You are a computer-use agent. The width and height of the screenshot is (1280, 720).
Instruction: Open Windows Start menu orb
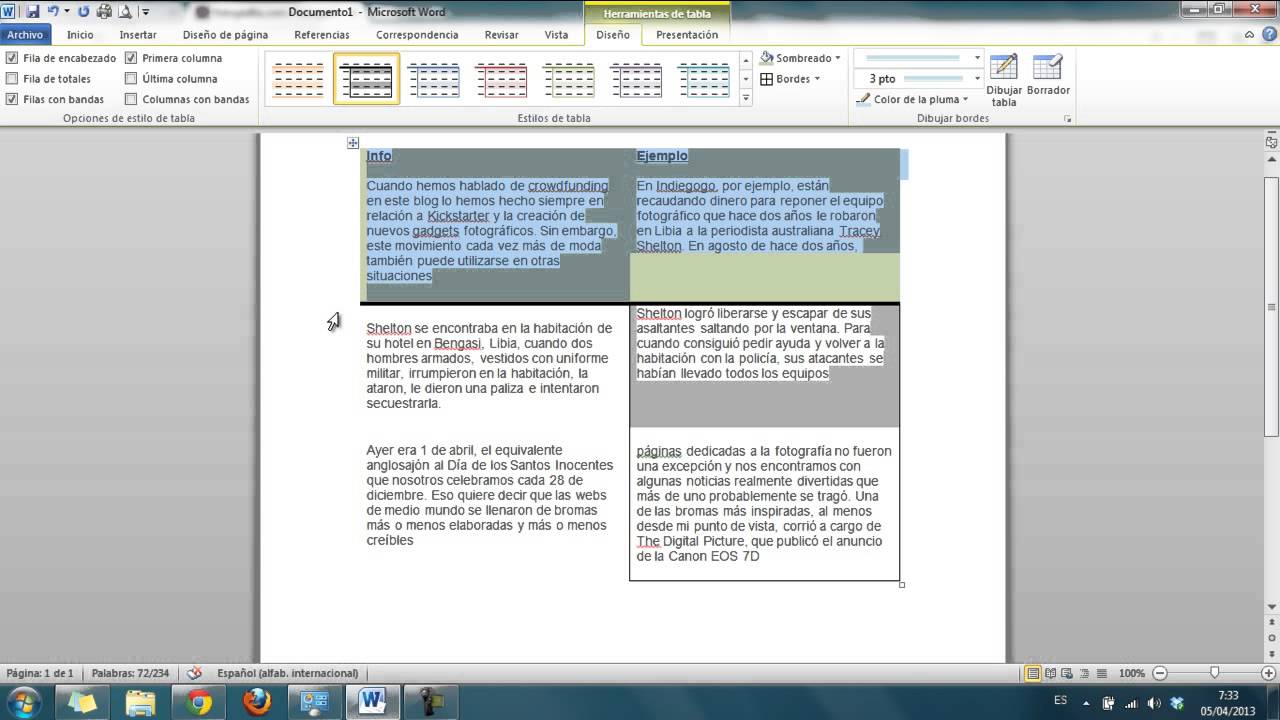click(x=24, y=701)
